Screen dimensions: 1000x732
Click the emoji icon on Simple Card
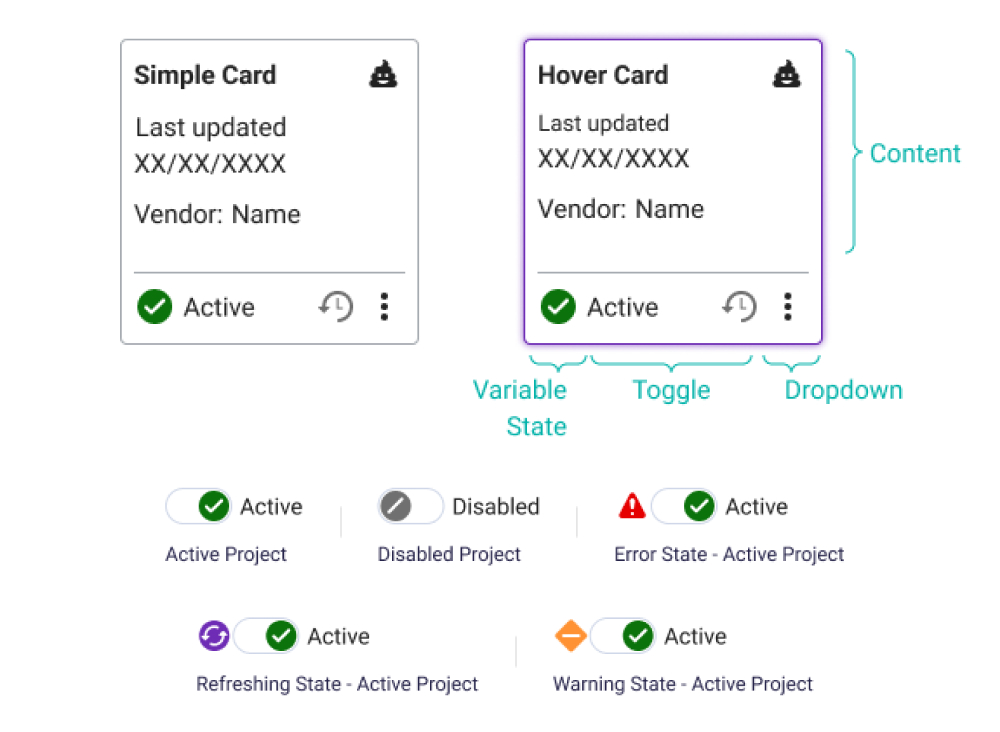pyautogui.click(x=383, y=75)
